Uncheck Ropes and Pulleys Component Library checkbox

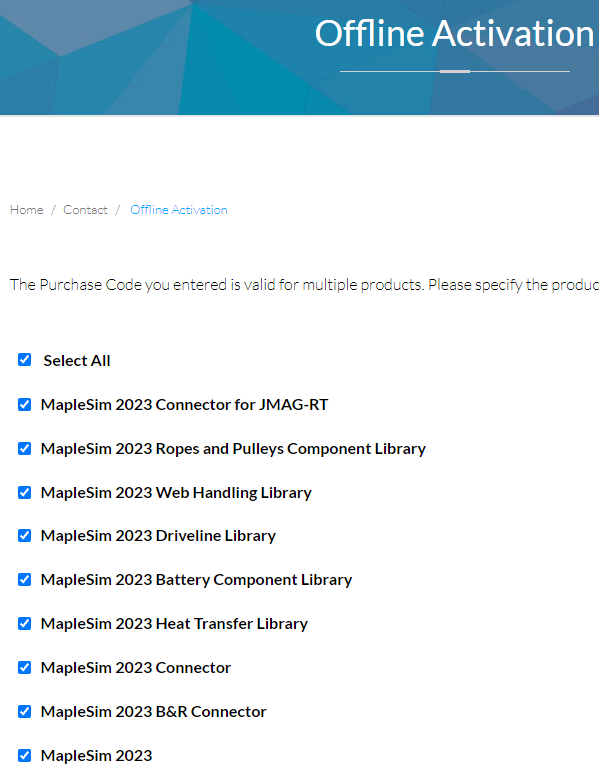(x=24, y=448)
